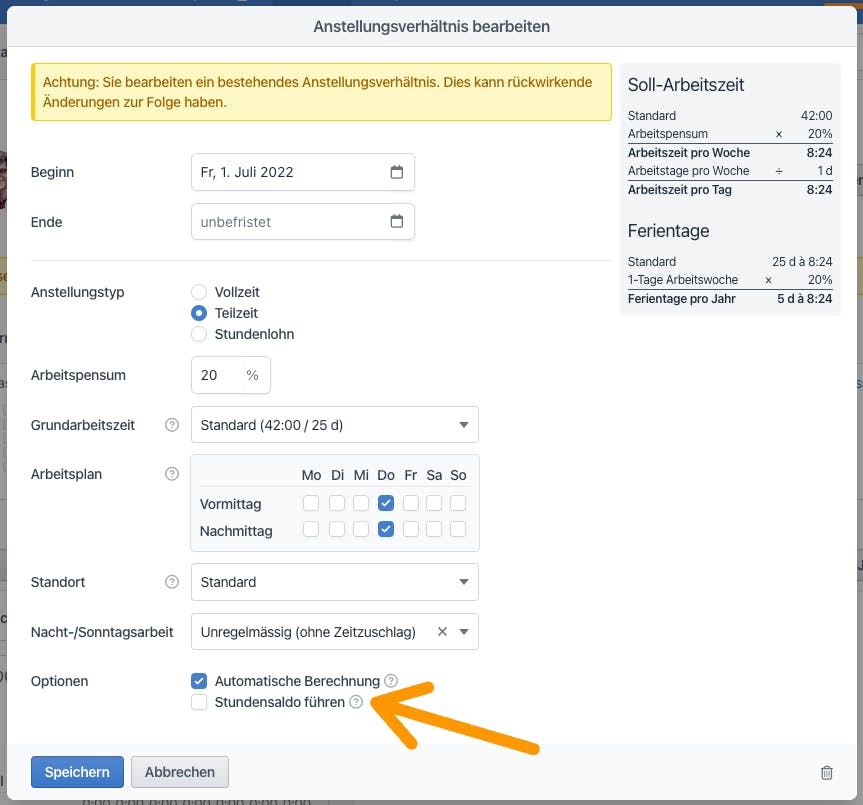Click the Abbrechen button
Viewport: 863px width, 805px height.
pos(180,772)
